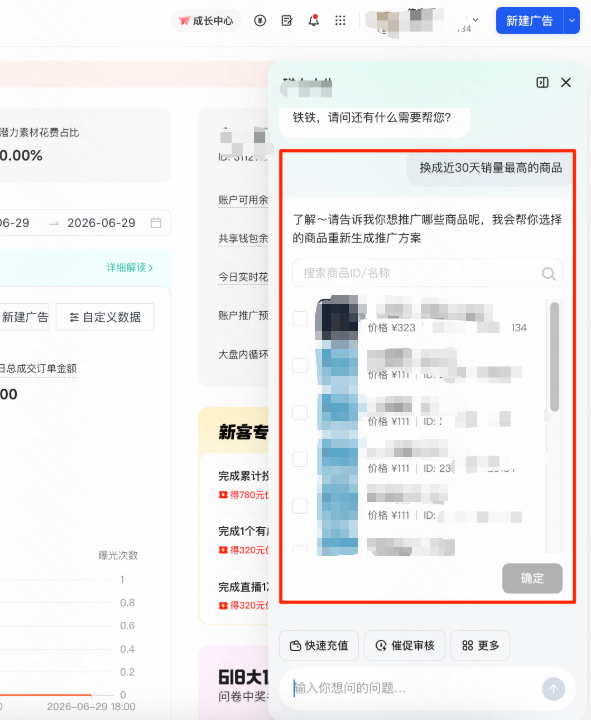591x720 pixels.
Task: Open the apps grid menu icon
Action: (x=340, y=21)
